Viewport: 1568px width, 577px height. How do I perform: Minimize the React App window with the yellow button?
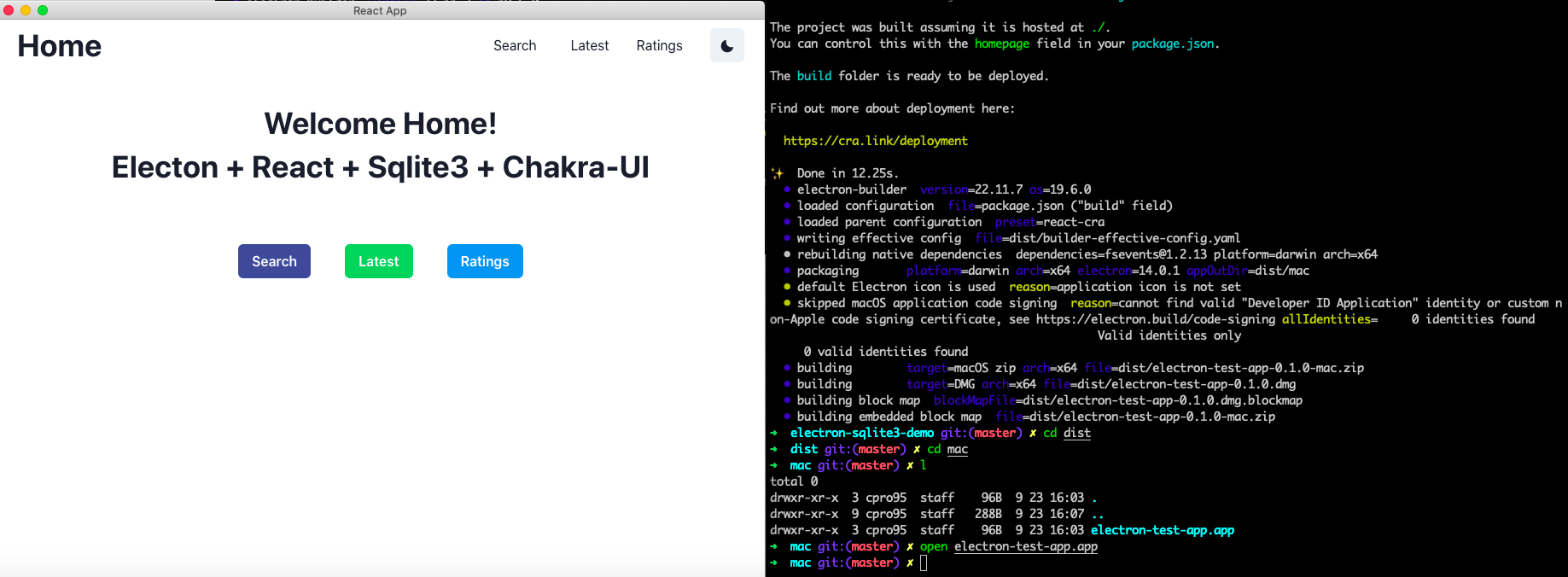pos(26,10)
